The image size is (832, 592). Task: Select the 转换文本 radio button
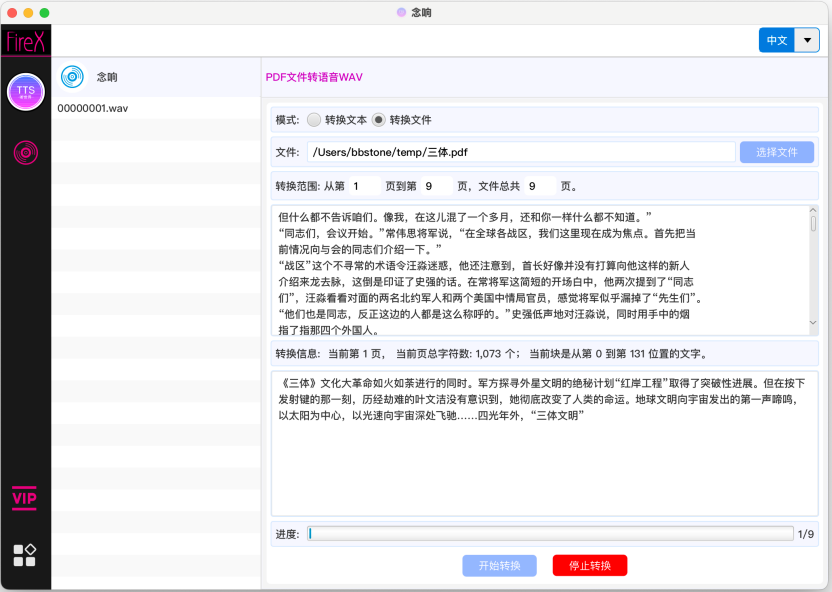tap(314, 120)
